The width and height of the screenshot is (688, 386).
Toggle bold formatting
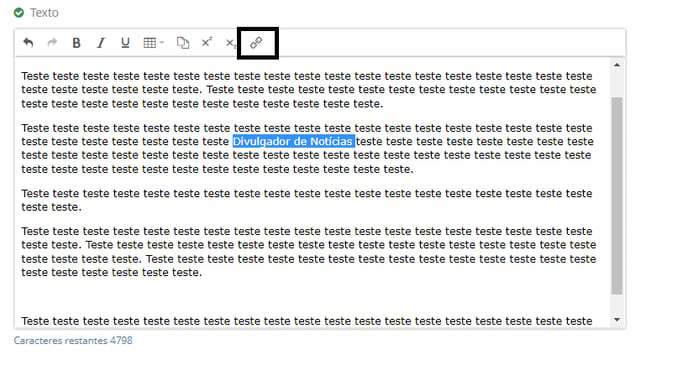[76, 43]
